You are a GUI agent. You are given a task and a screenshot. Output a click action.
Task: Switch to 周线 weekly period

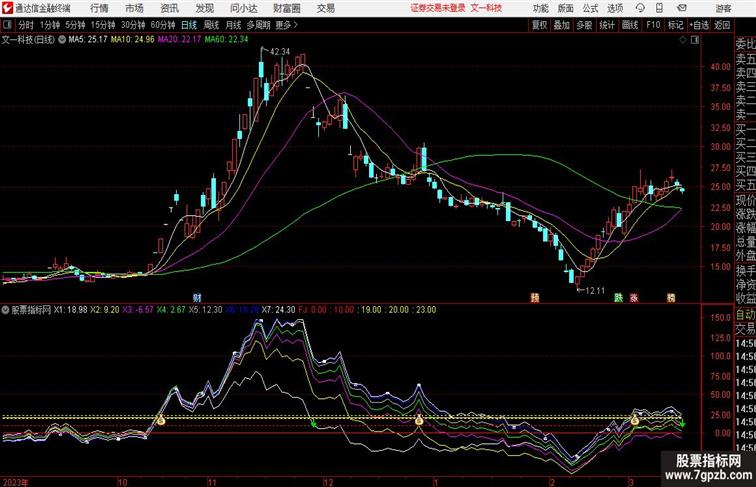211,25
